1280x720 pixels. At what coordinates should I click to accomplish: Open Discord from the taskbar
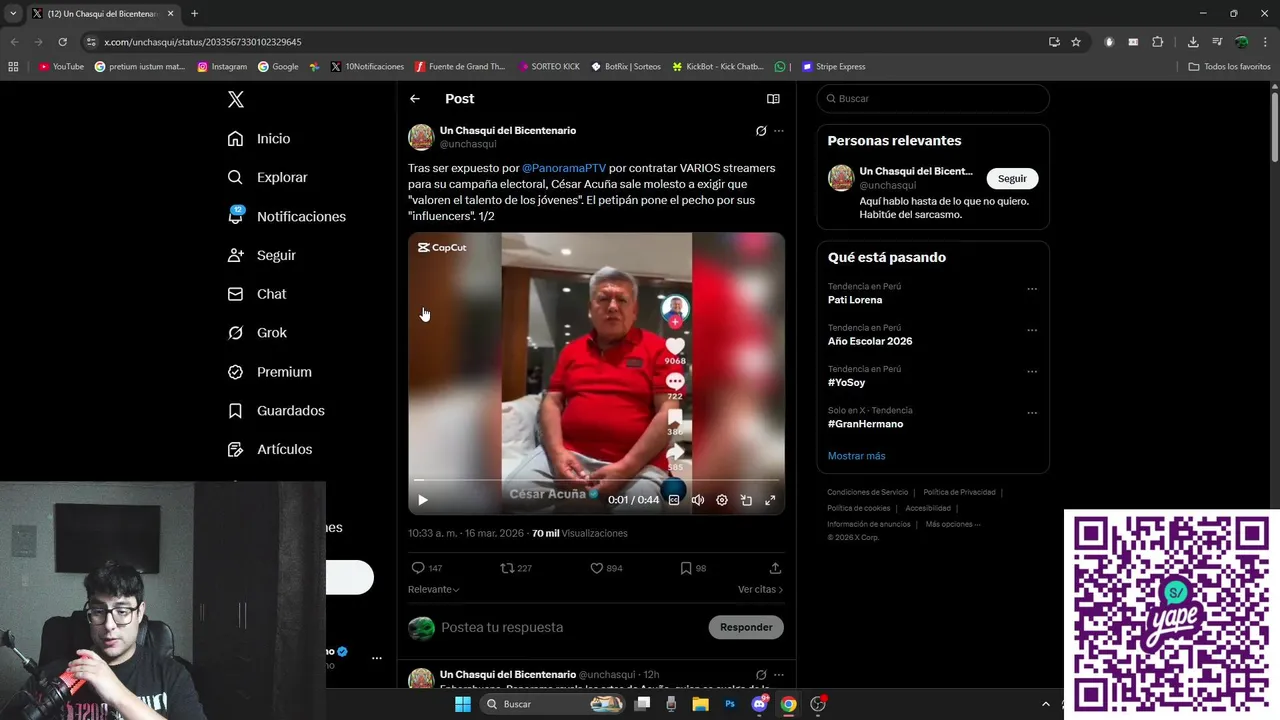(x=759, y=704)
